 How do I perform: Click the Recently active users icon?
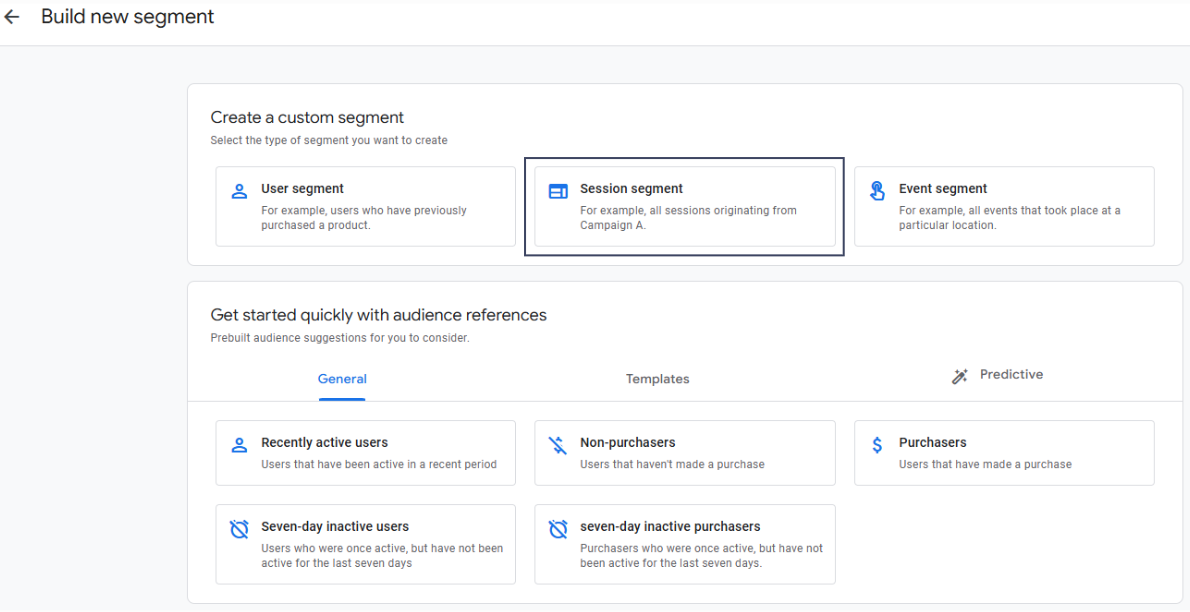239,445
